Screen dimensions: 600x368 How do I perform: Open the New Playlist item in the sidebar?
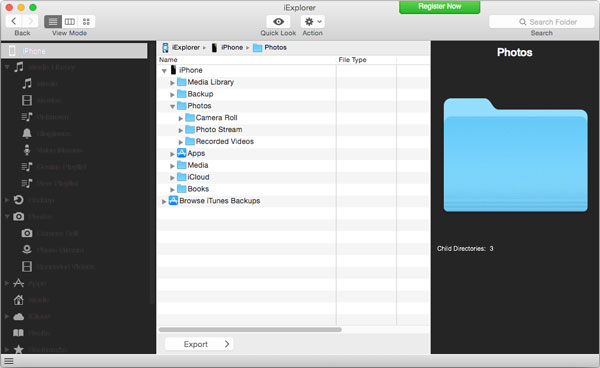point(50,183)
